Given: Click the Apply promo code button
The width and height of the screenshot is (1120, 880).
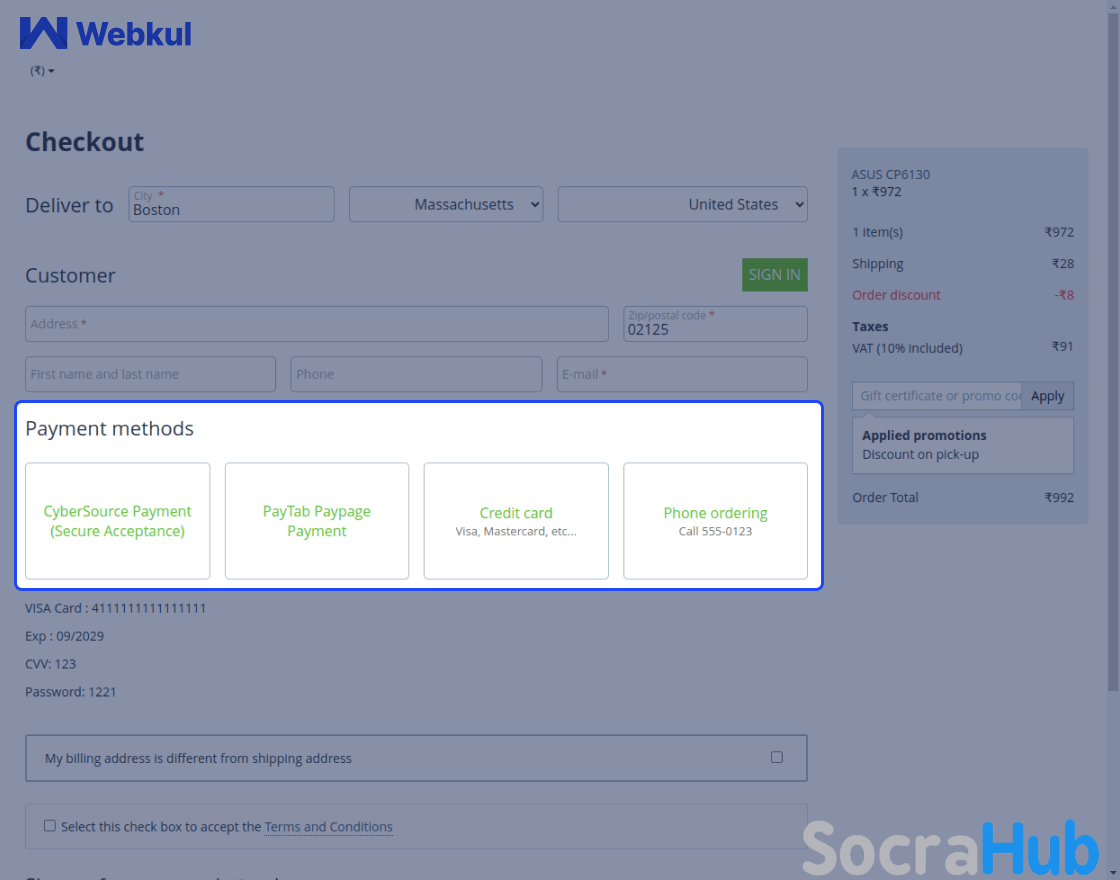Looking at the screenshot, I should (1047, 396).
